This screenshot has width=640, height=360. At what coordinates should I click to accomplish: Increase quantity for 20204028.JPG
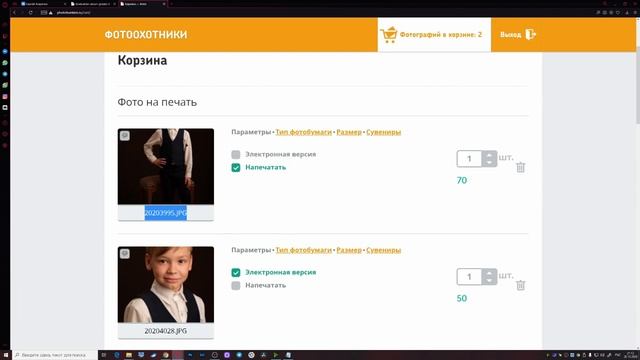[489, 273]
